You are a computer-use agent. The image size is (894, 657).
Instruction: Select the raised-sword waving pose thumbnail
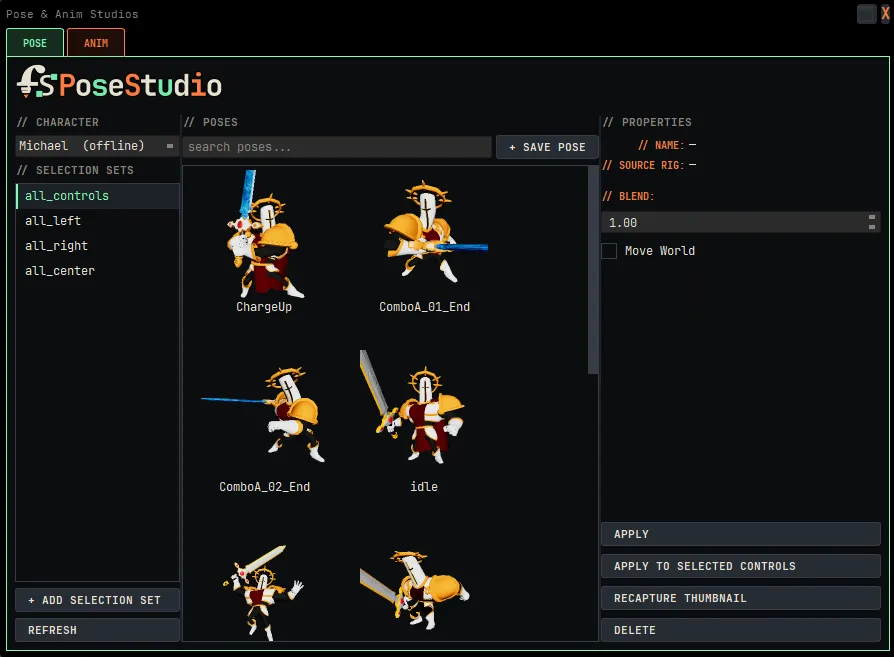[263, 591]
